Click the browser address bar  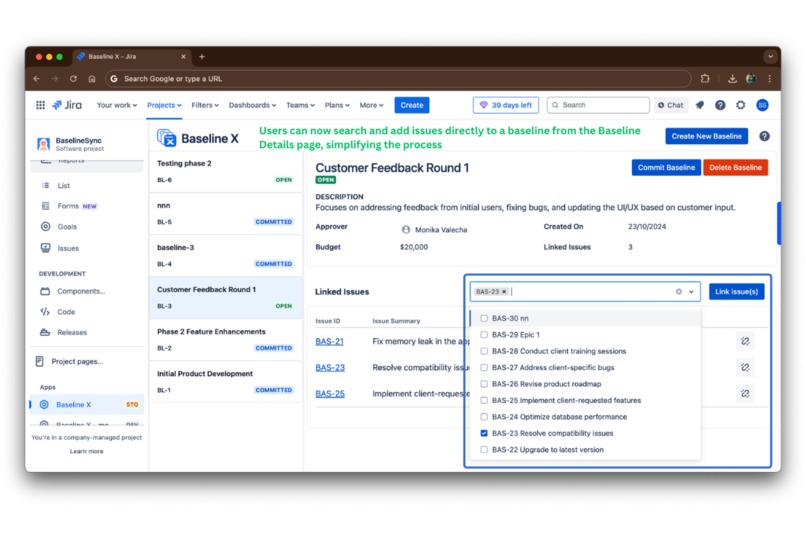[x=398, y=79]
